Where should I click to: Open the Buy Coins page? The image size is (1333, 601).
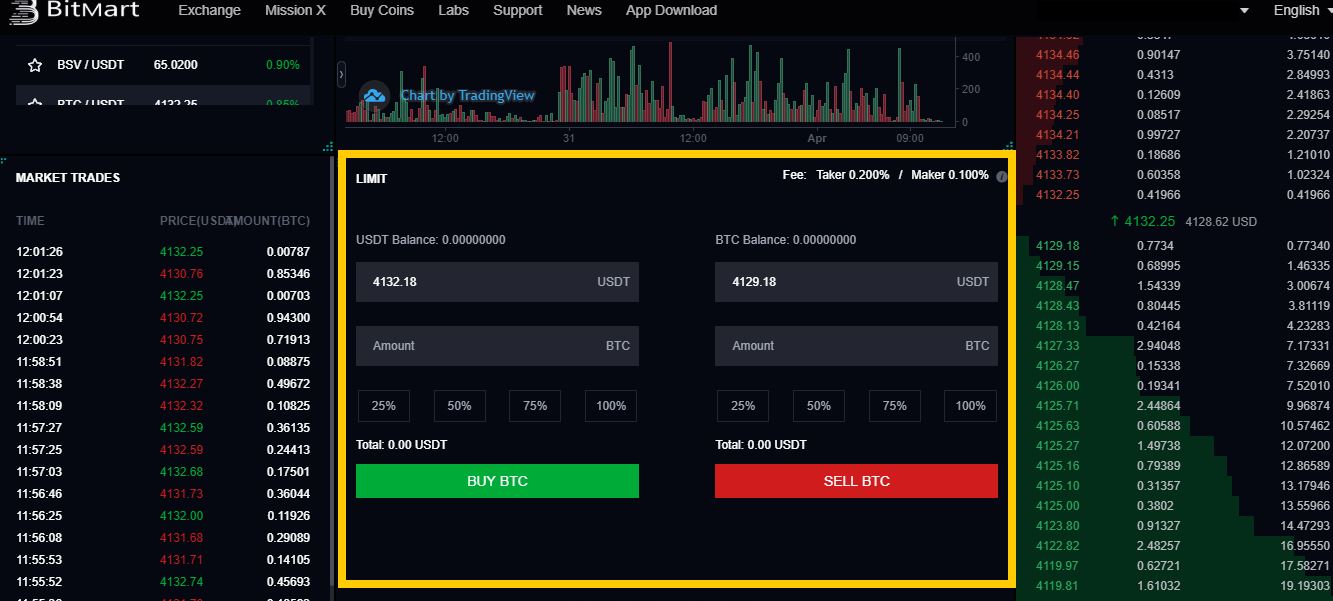pyautogui.click(x=382, y=10)
